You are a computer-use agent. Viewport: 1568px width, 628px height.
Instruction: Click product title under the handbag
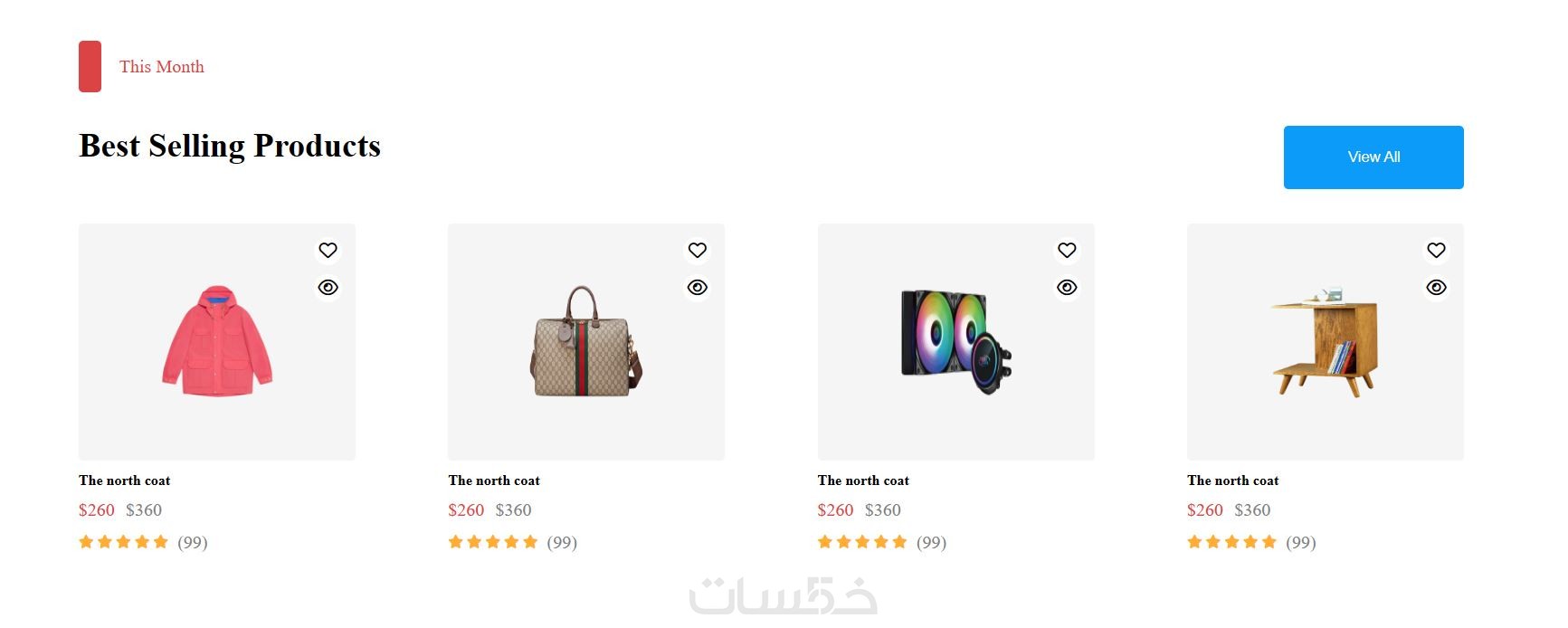pyautogui.click(x=494, y=481)
